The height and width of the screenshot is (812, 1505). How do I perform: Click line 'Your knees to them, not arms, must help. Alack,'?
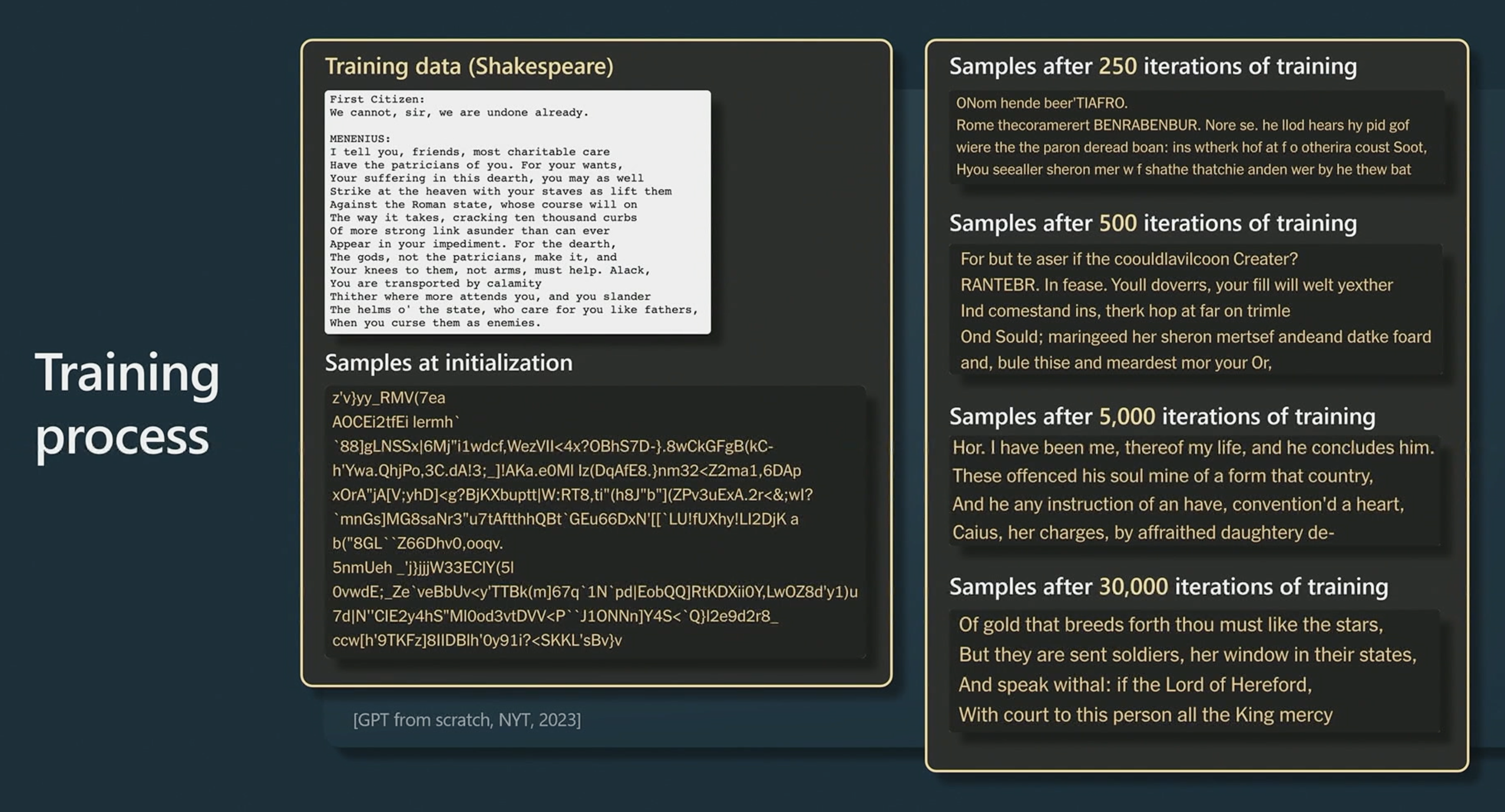[490, 271]
